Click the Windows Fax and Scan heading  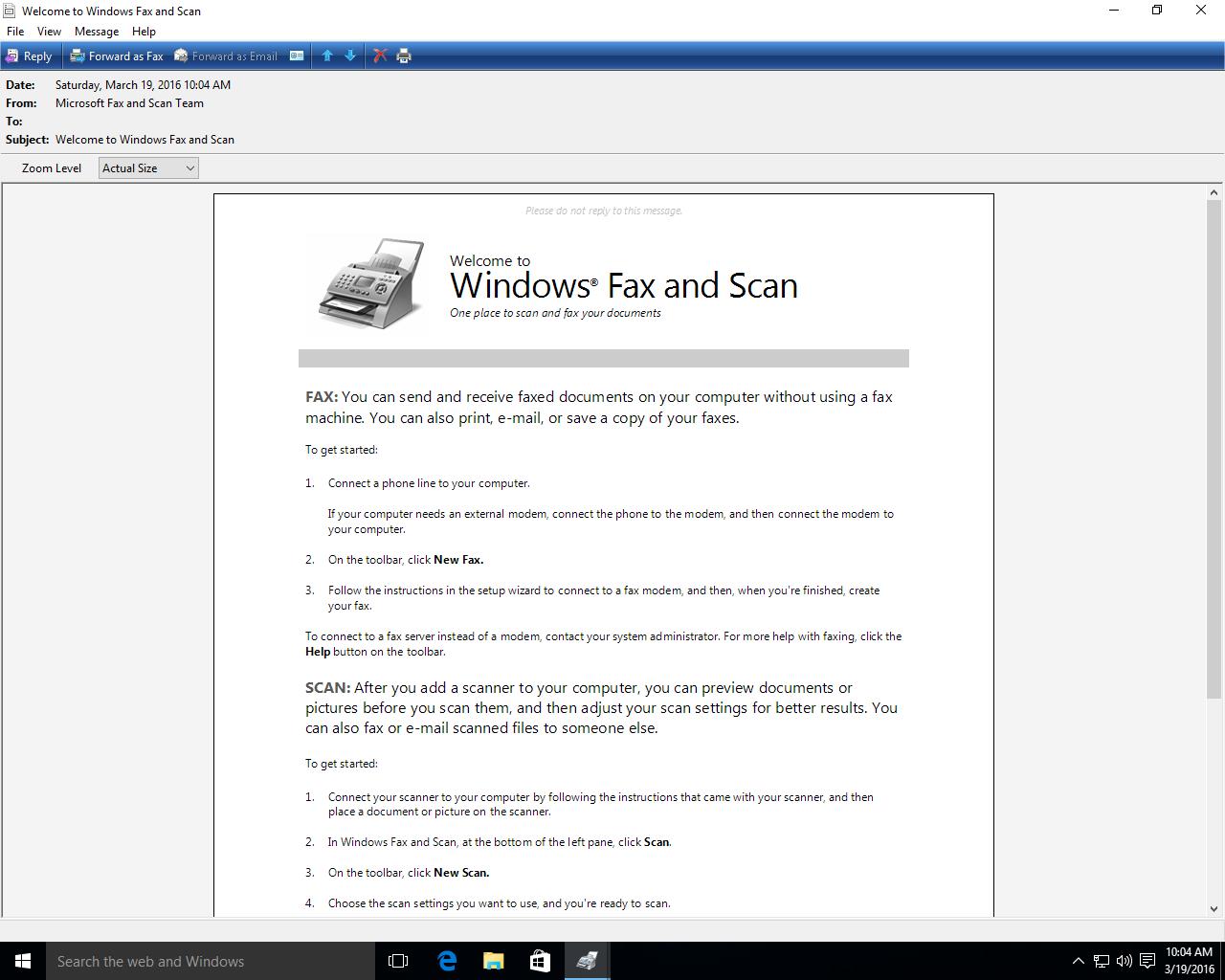click(624, 285)
